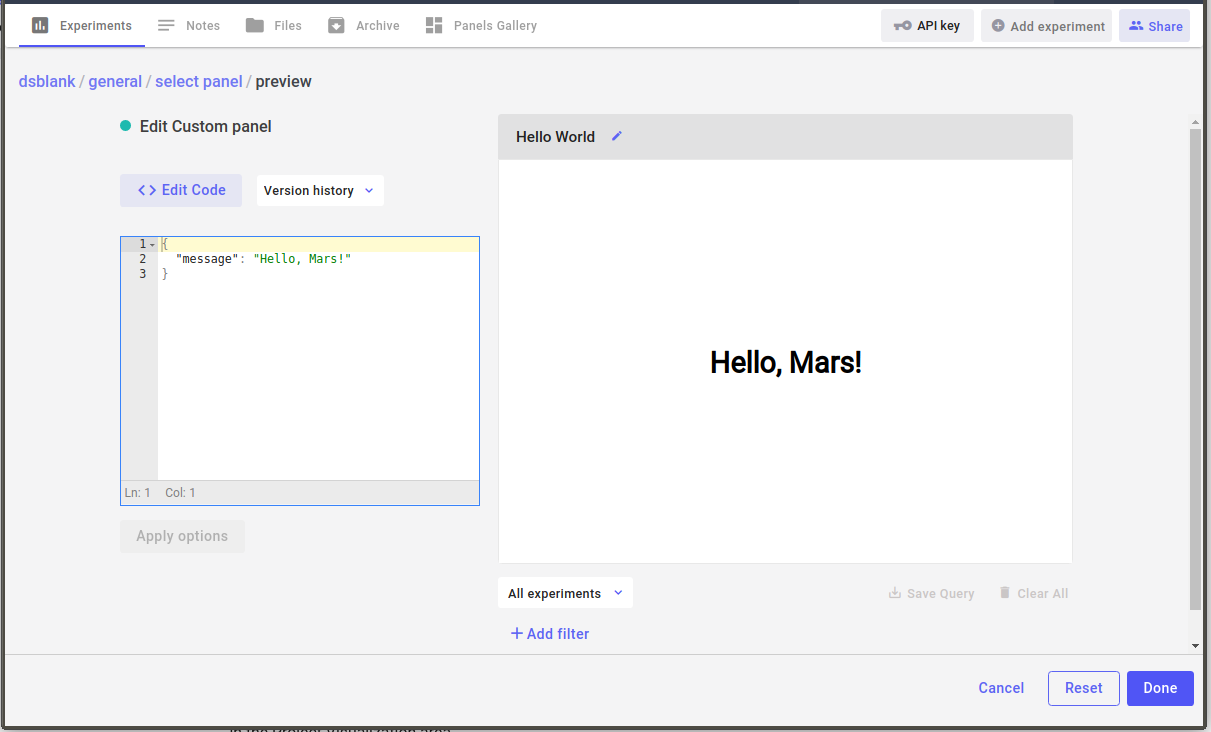Click the Notes lines icon
The height and width of the screenshot is (732, 1211).
click(x=166, y=26)
